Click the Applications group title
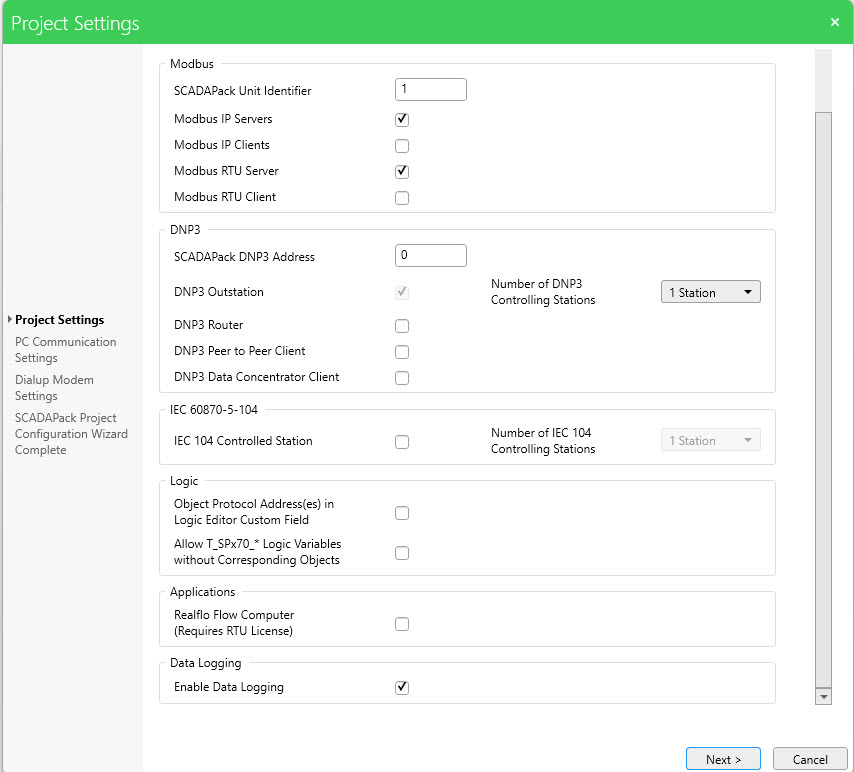Screen dimensions: 854x772 203,592
